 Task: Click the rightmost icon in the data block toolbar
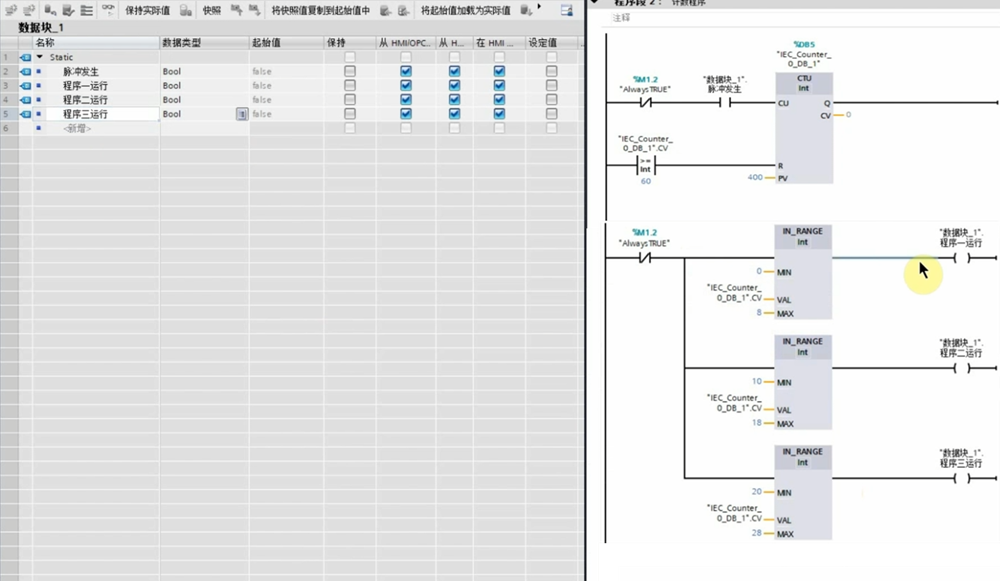coord(567,10)
